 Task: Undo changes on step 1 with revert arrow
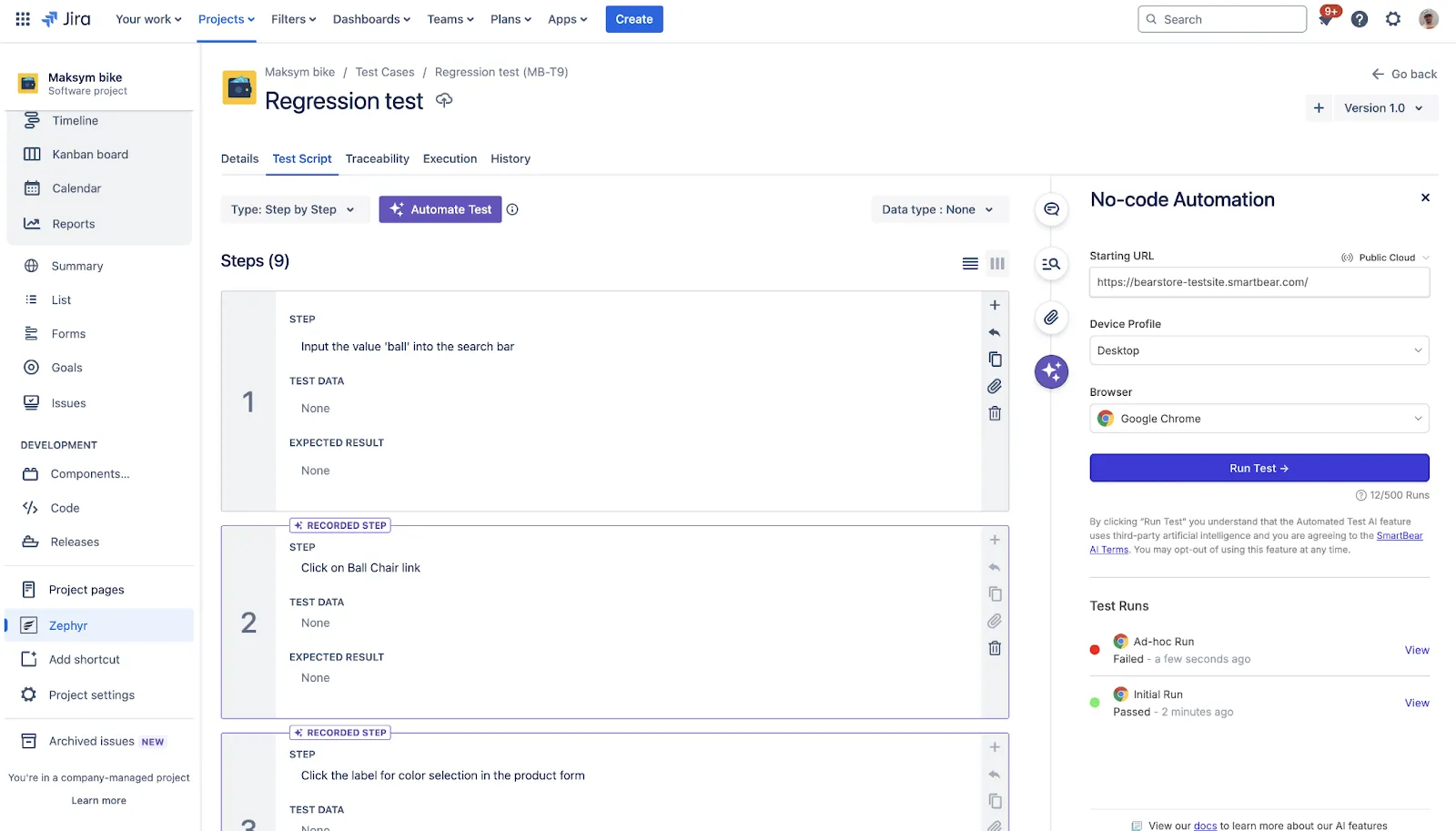point(994,332)
